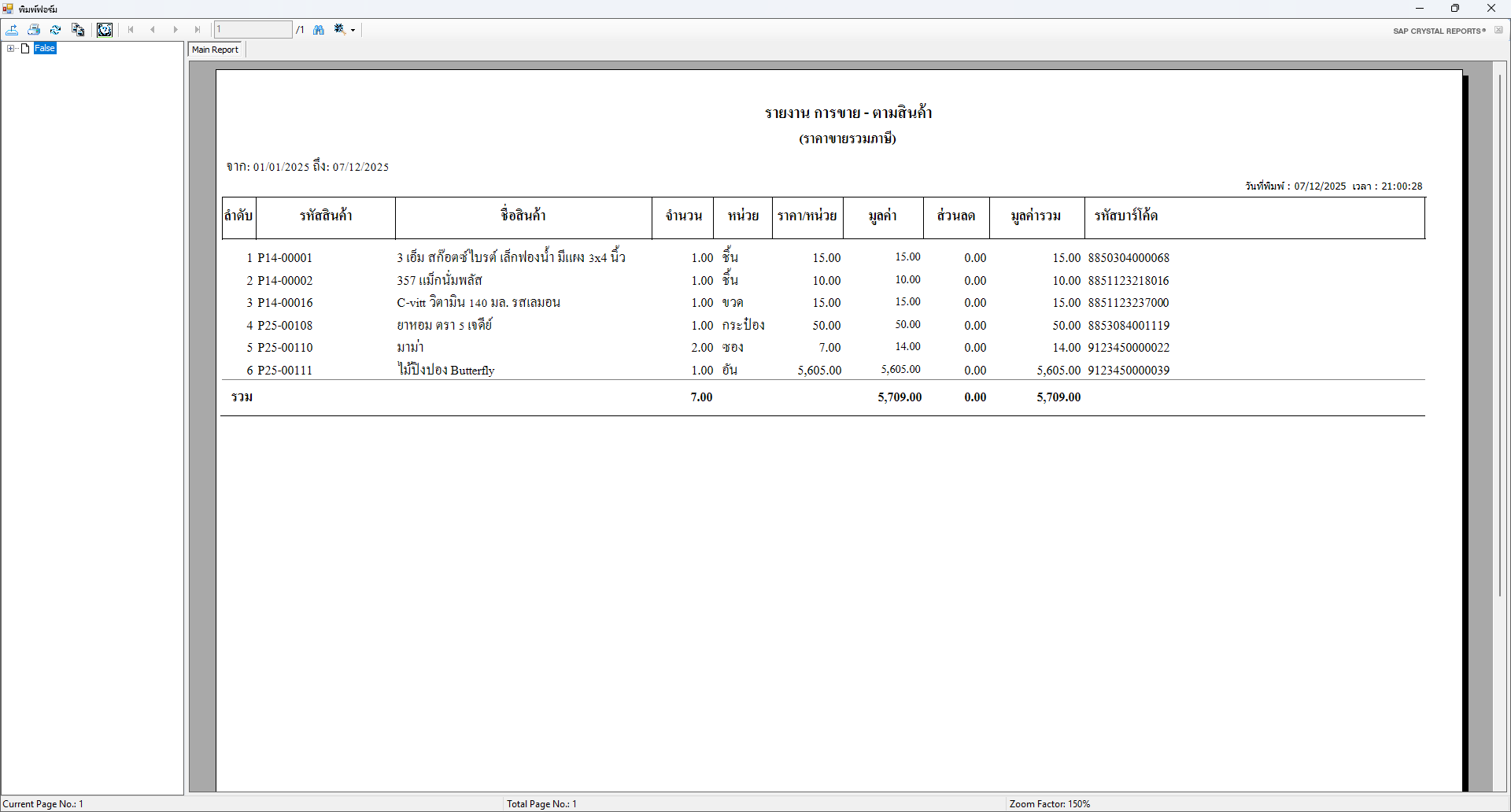
Task: Refresh the report data
Action: pyautogui.click(x=56, y=30)
